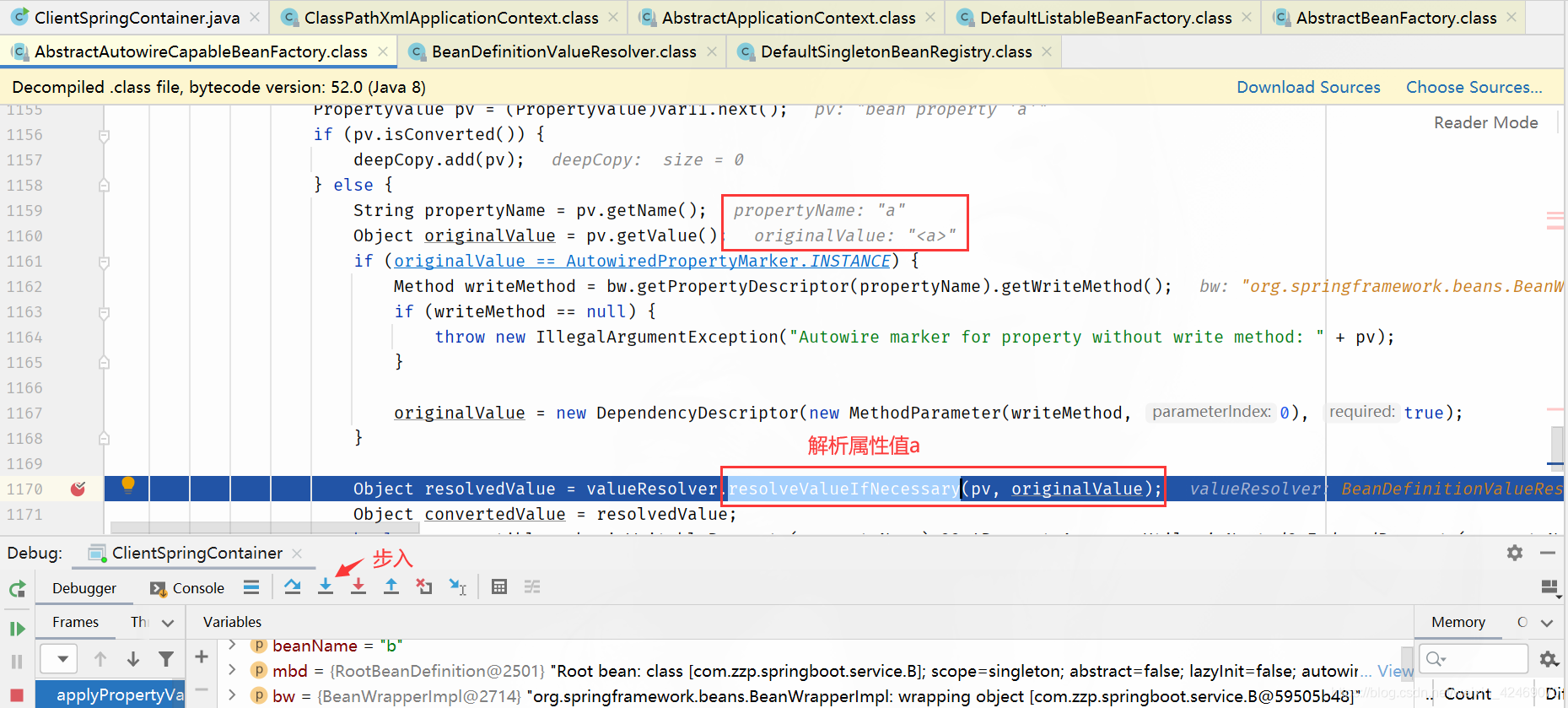Show hidden Memory panel tabs chevron
Screen dimensions: 1568x708
(x=1547, y=623)
